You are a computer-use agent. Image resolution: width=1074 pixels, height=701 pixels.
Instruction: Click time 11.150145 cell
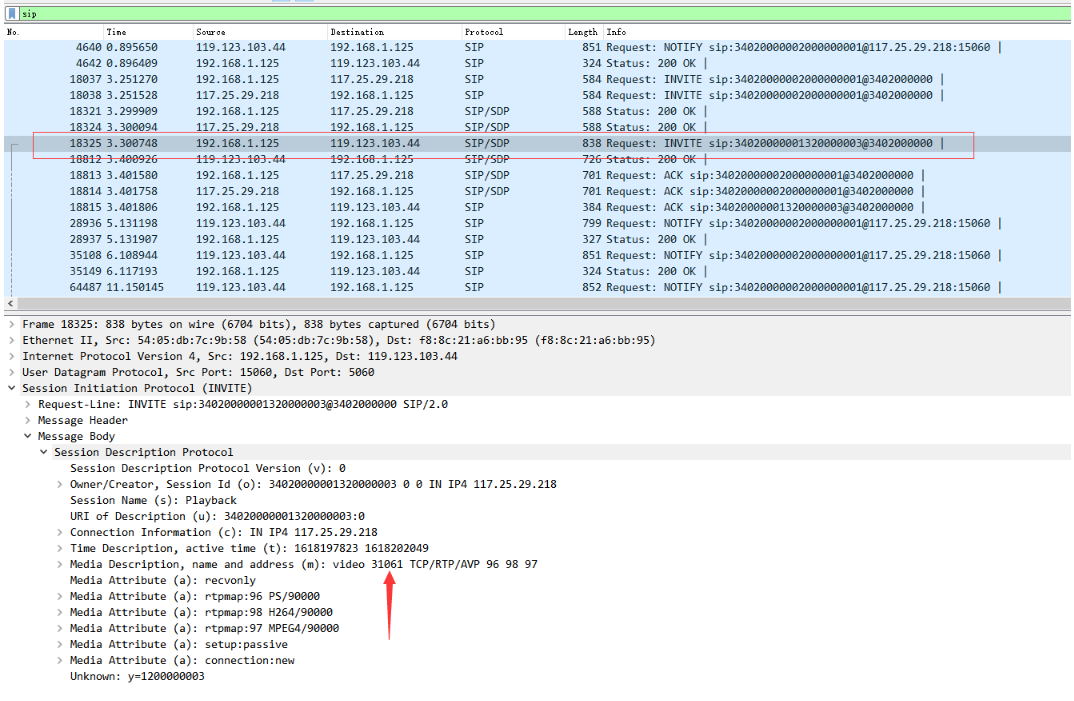(x=135, y=287)
